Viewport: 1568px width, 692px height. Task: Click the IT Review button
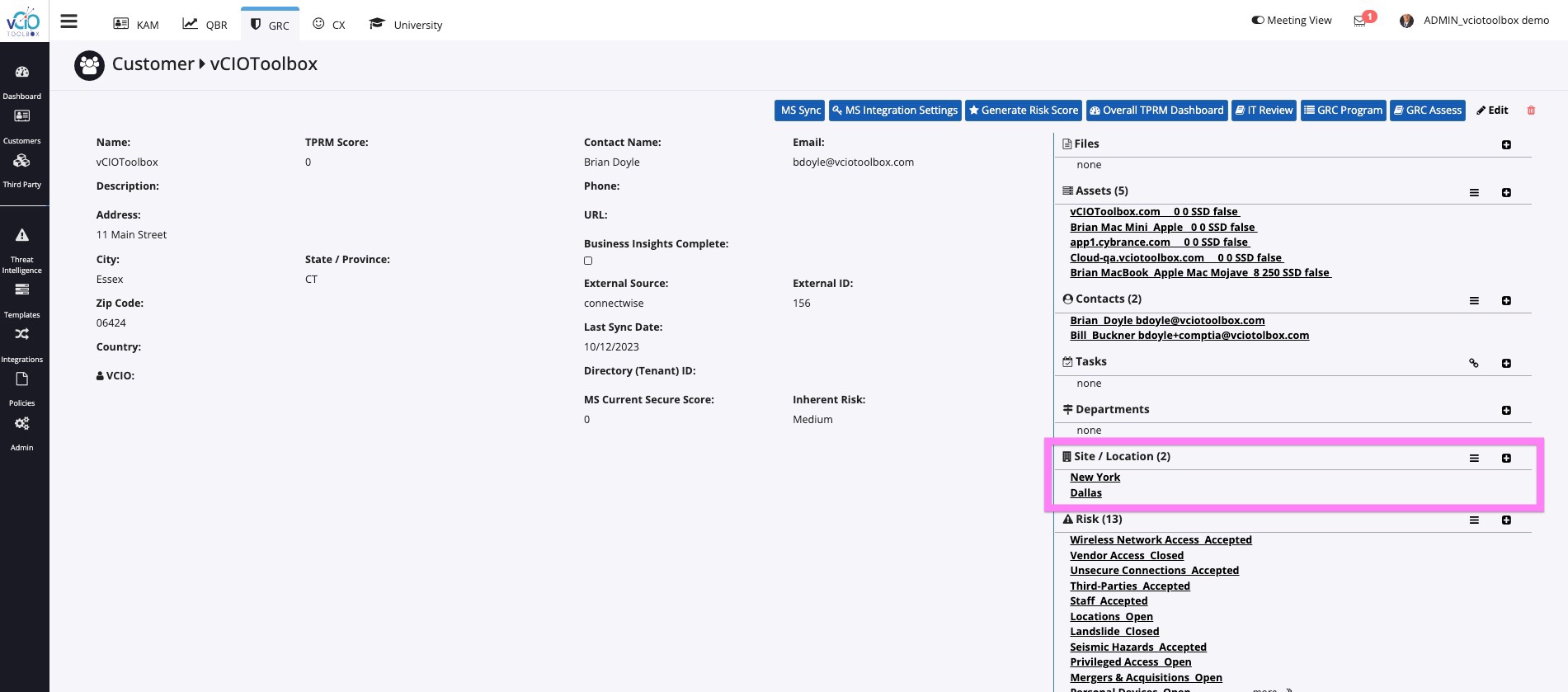click(1264, 111)
